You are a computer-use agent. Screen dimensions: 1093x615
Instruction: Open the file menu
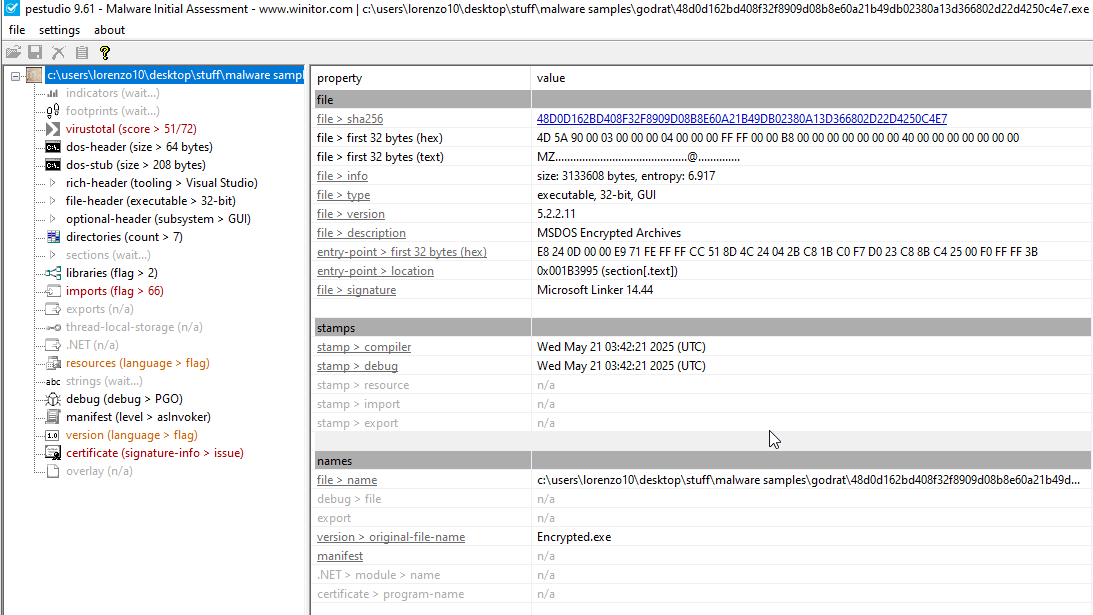[17, 30]
